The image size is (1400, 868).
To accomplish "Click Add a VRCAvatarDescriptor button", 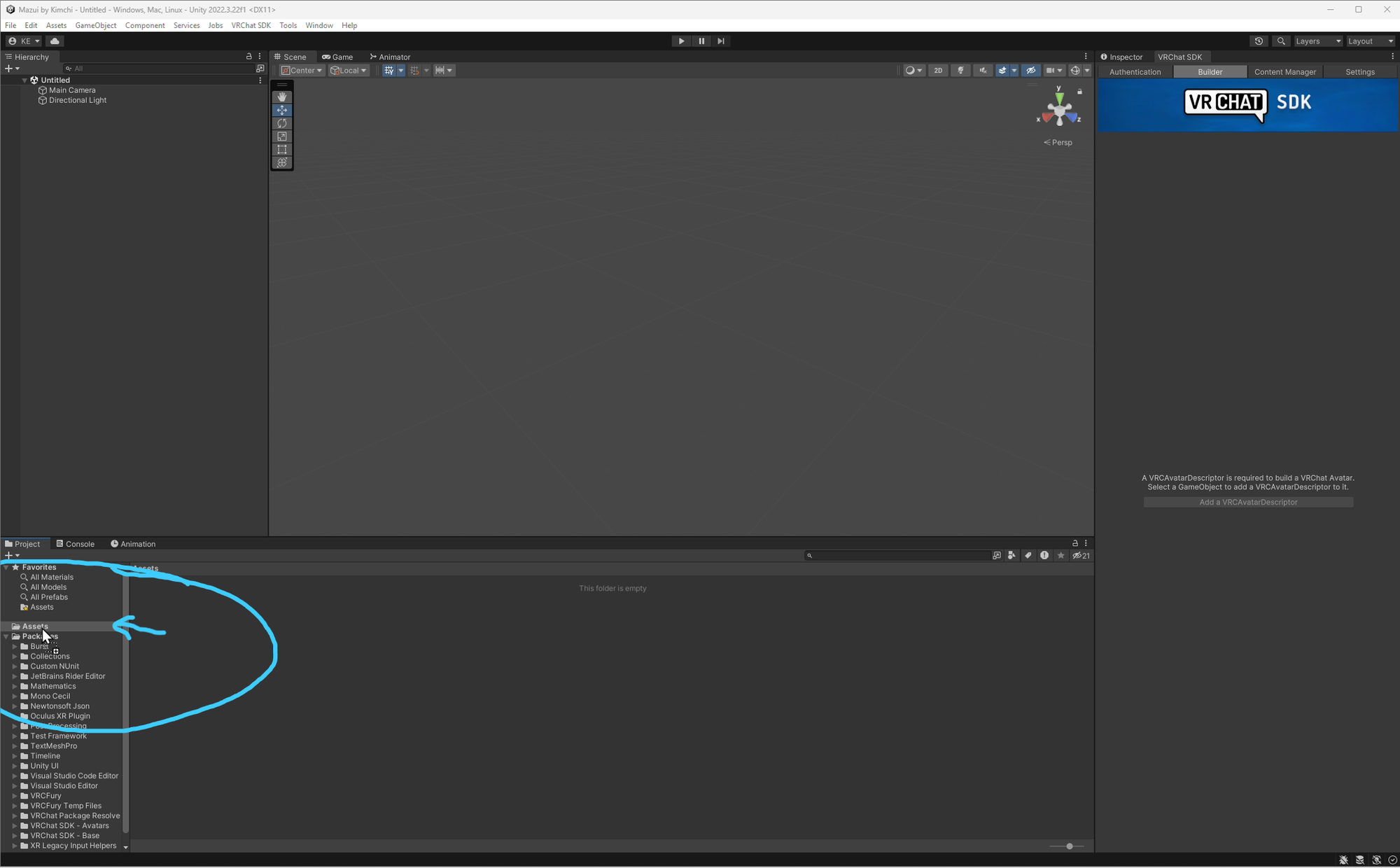I will pyautogui.click(x=1248, y=503).
